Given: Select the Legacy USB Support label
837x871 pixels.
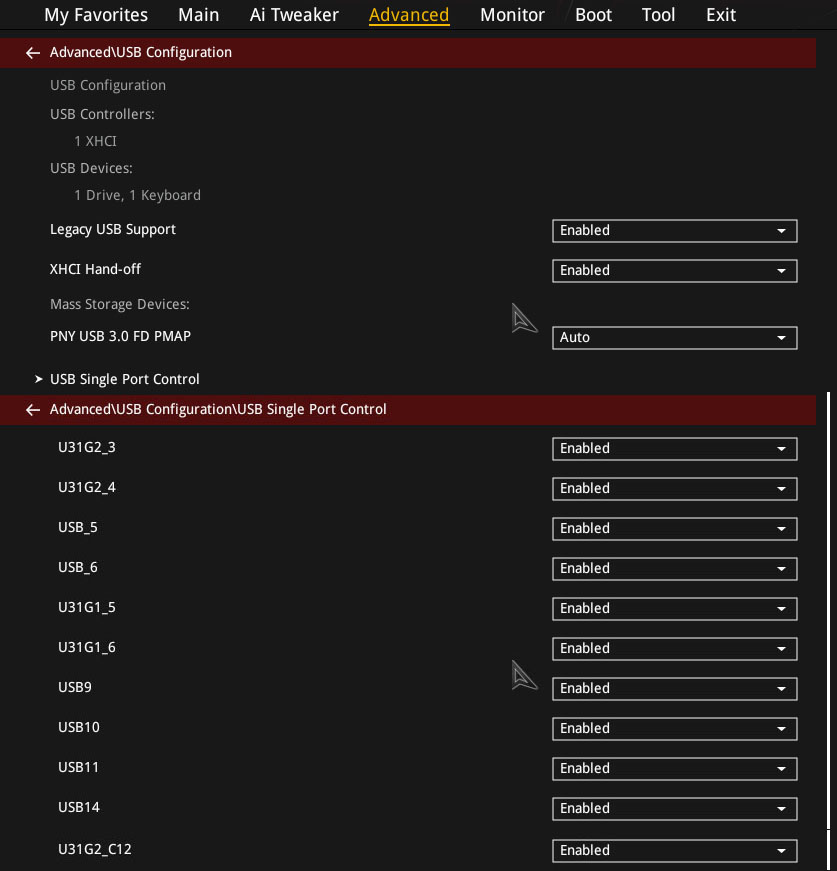Looking at the screenshot, I should [113, 229].
